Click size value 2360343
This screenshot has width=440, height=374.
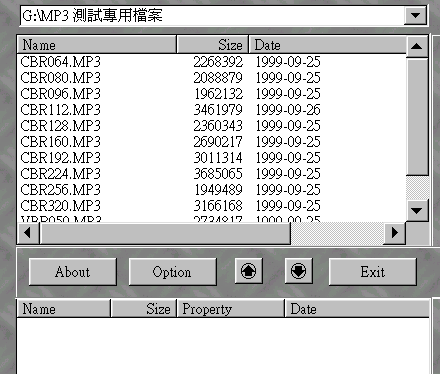[x=218, y=126]
